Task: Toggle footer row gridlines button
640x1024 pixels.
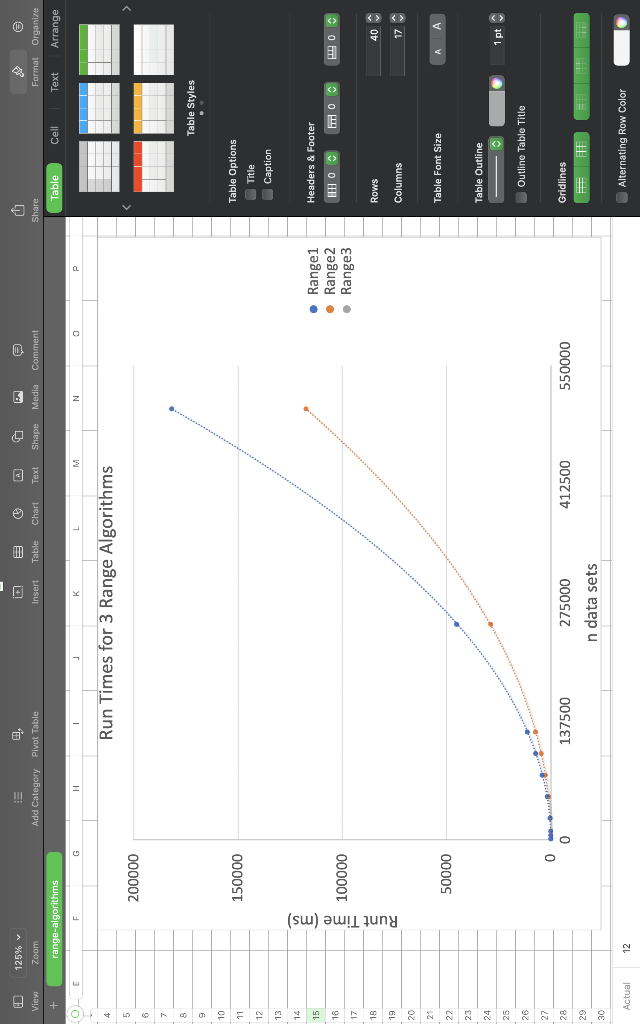Action: [581, 31]
